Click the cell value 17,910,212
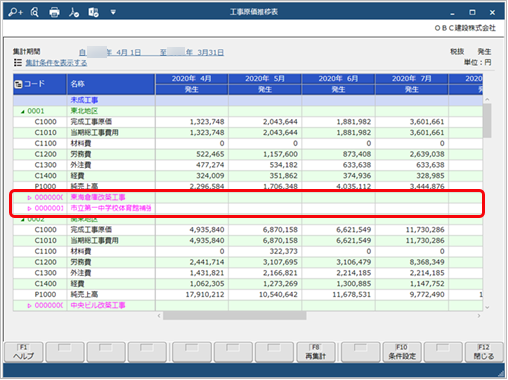508x380 pixels. [x=205, y=295]
